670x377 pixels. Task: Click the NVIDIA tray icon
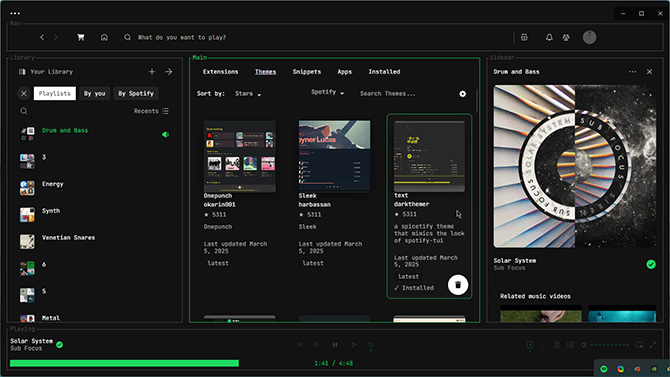(654, 369)
